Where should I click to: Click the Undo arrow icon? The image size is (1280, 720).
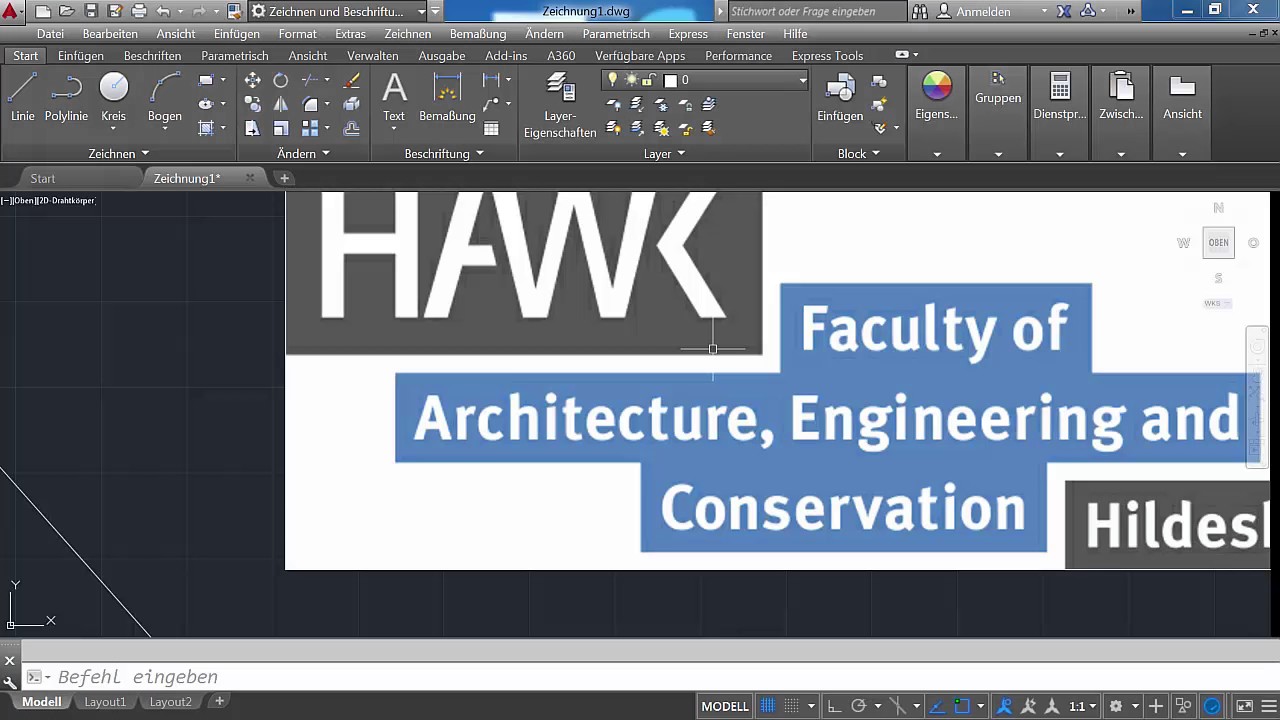tap(164, 11)
